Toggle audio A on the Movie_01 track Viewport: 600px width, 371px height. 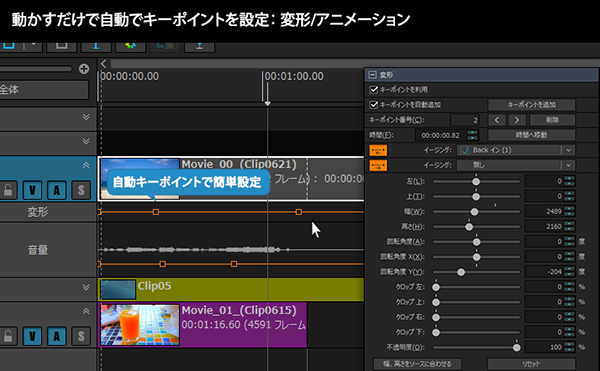pyautogui.click(x=57, y=336)
